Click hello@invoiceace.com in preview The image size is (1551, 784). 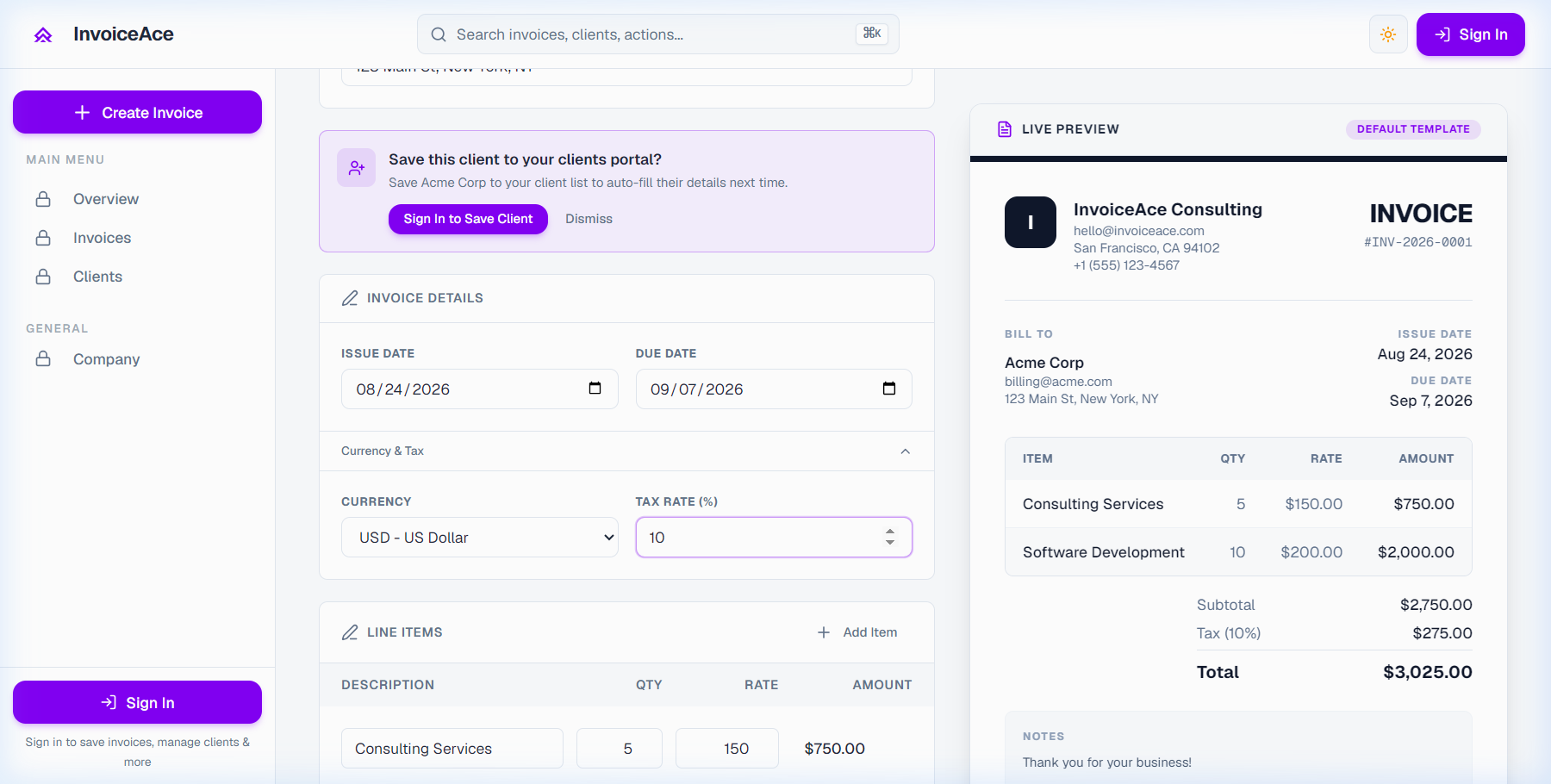click(1139, 231)
